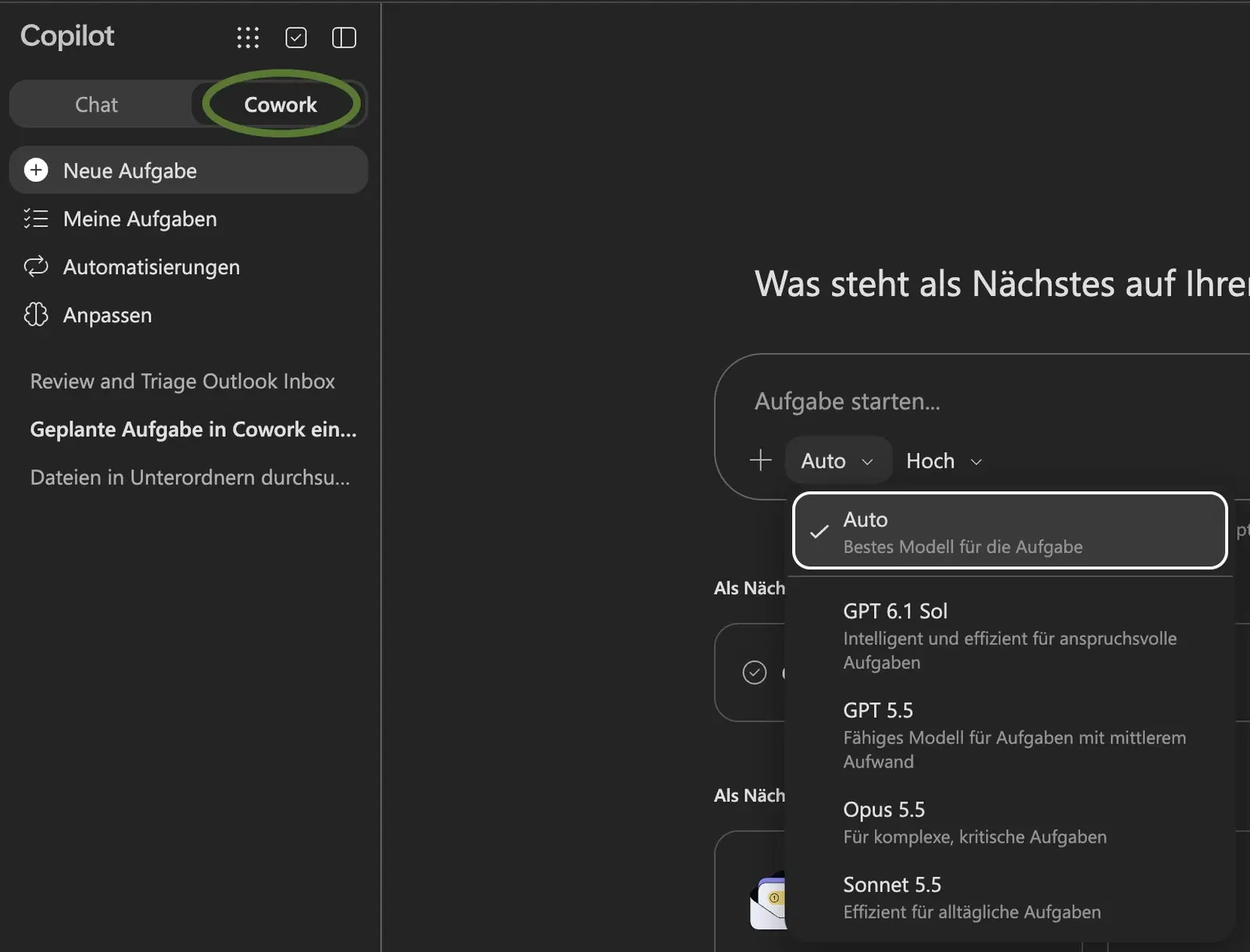This screenshot has height=952, width=1250.
Task: Click the brain icon of Anpassen
Action: click(x=36, y=315)
